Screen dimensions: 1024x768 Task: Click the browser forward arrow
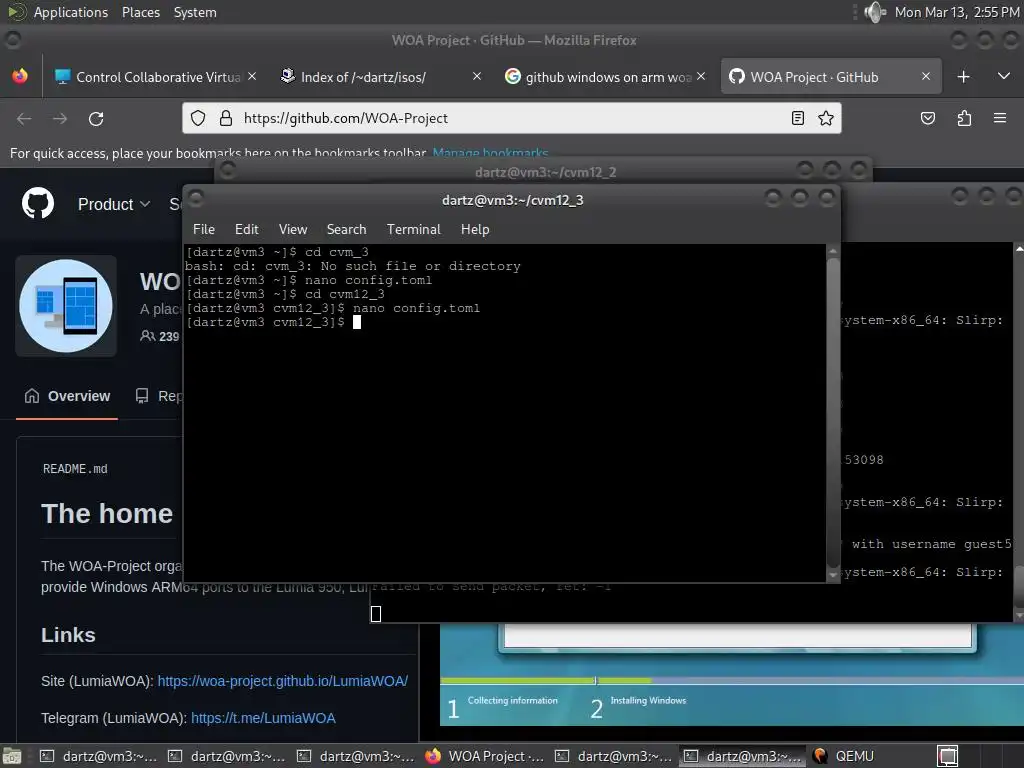coord(60,119)
